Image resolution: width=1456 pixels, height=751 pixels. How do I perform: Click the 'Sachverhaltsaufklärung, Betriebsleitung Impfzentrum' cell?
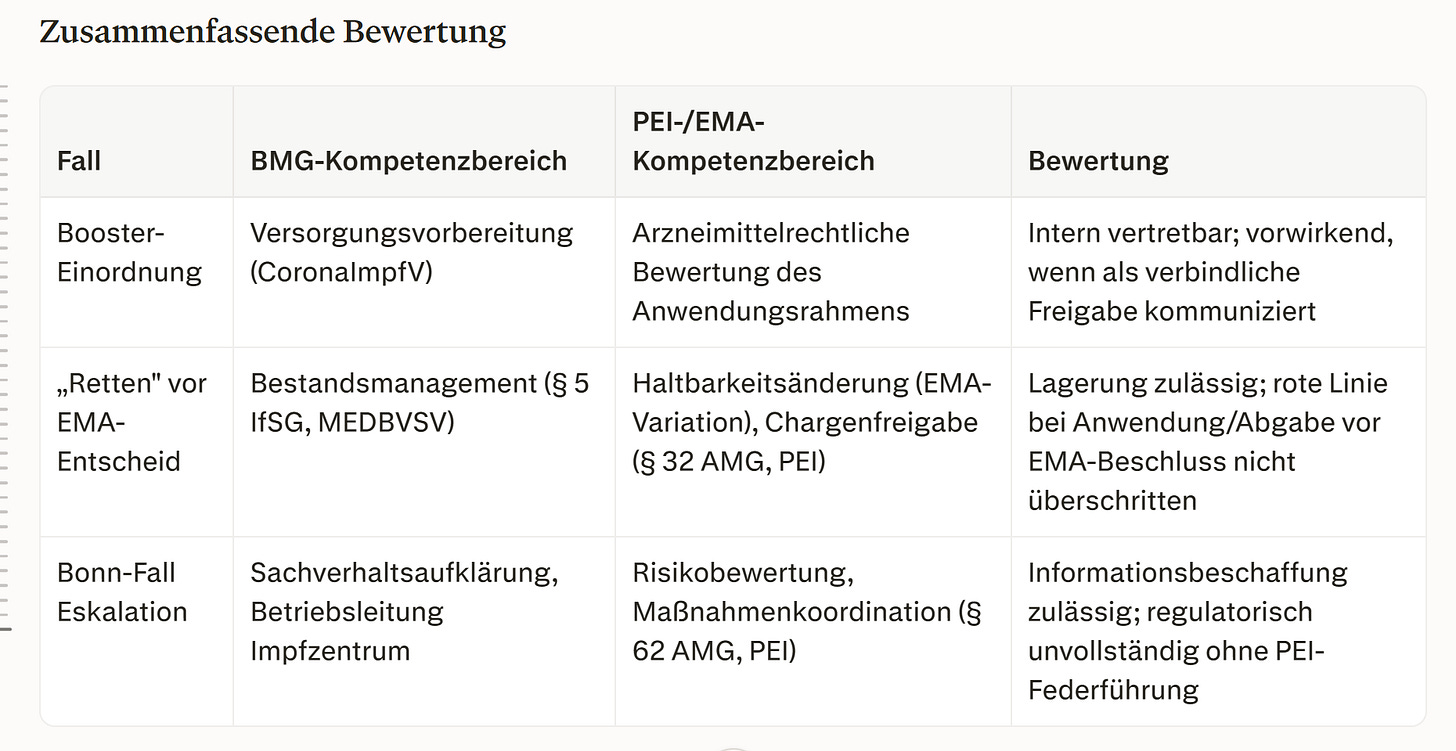[404, 611]
